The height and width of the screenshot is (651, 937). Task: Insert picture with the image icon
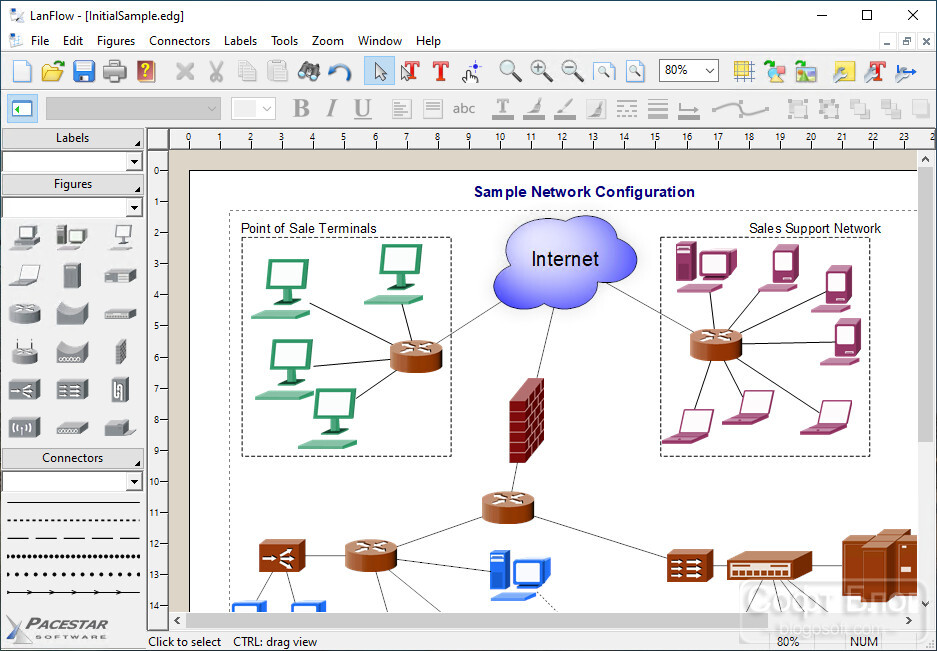pyautogui.click(x=806, y=71)
